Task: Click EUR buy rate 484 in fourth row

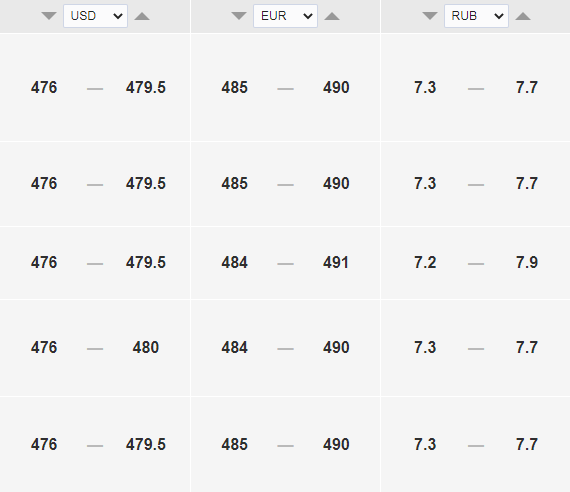Action: click(234, 348)
